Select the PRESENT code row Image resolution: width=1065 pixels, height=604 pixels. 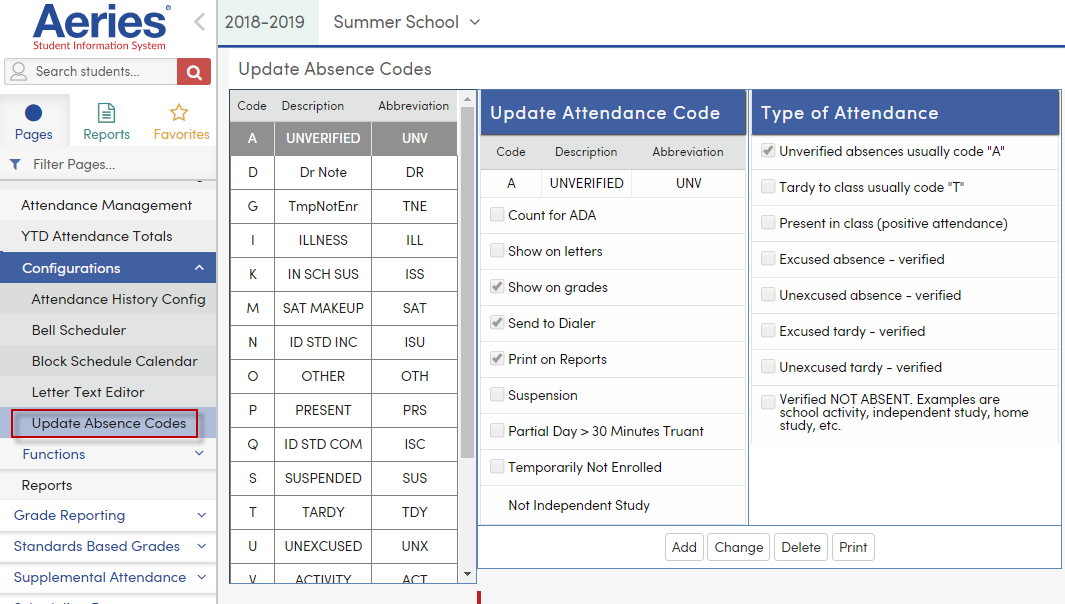coord(344,410)
